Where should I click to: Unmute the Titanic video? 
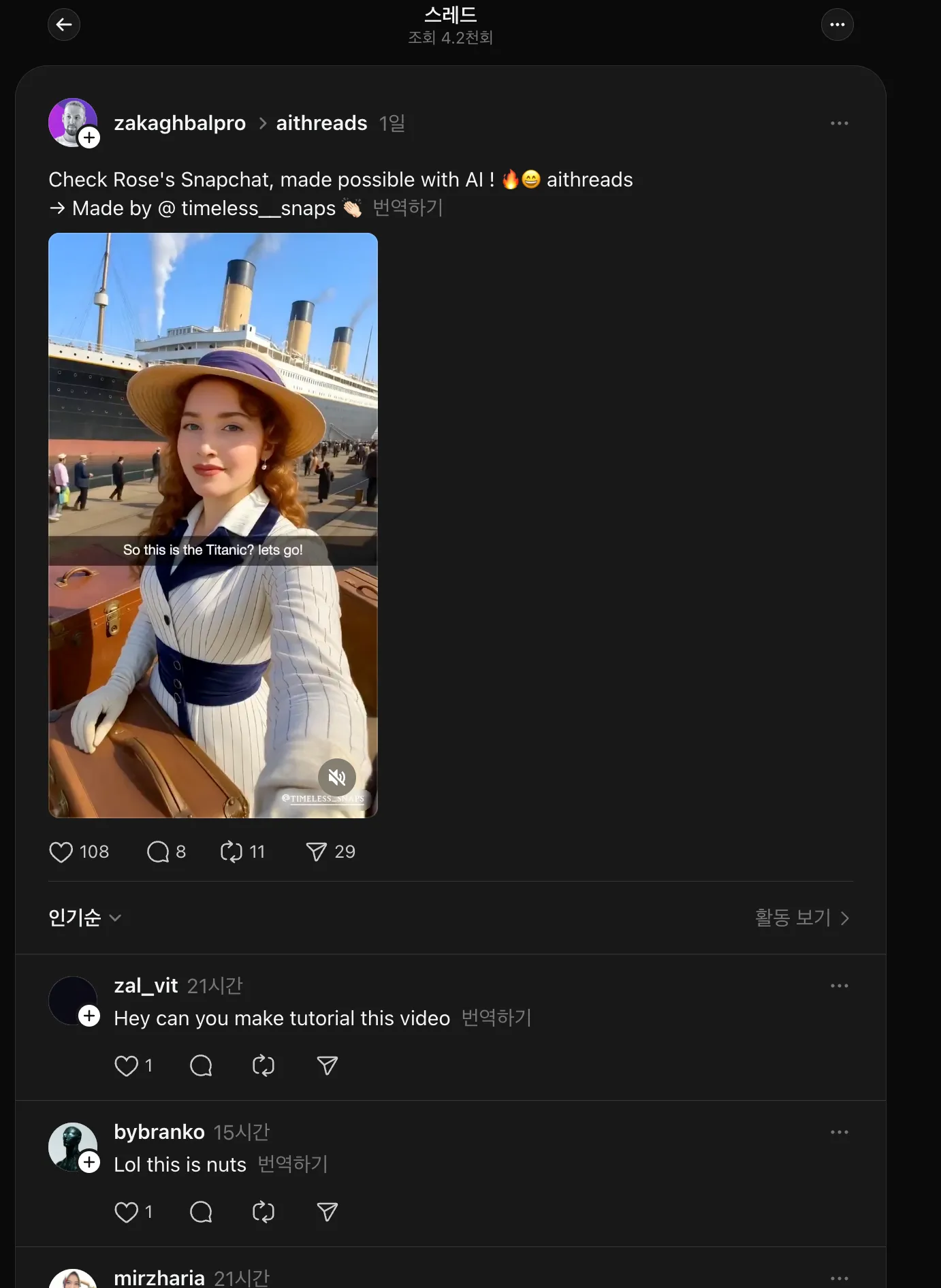(337, 777)
